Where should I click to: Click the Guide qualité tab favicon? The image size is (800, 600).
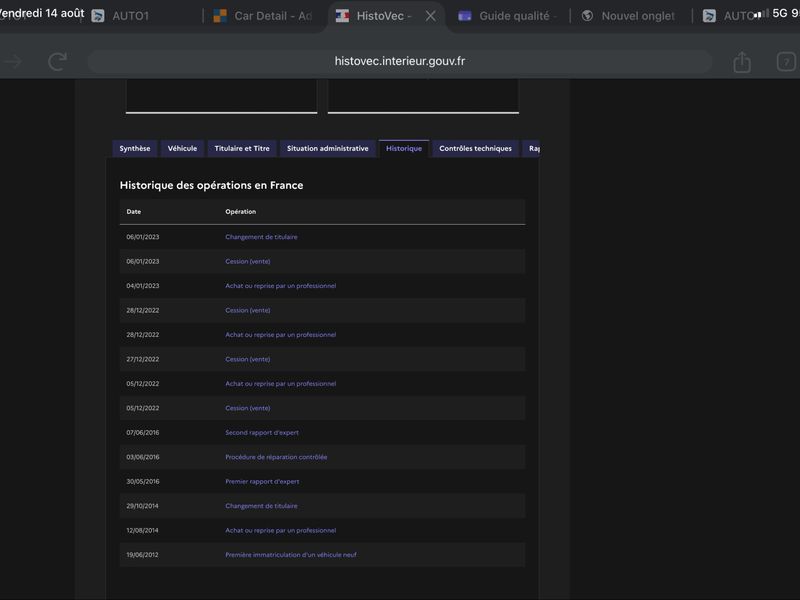pos(464,16)
